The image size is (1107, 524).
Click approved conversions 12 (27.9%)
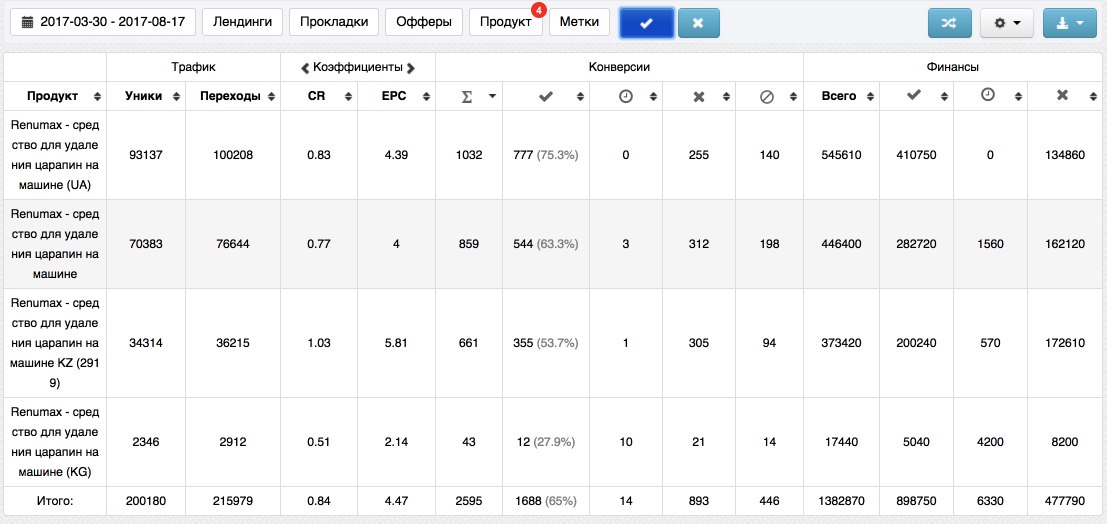point(546,441)
